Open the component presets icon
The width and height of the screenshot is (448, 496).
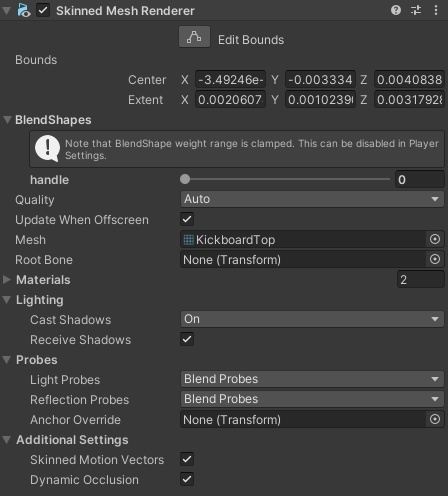pos(416,10)
